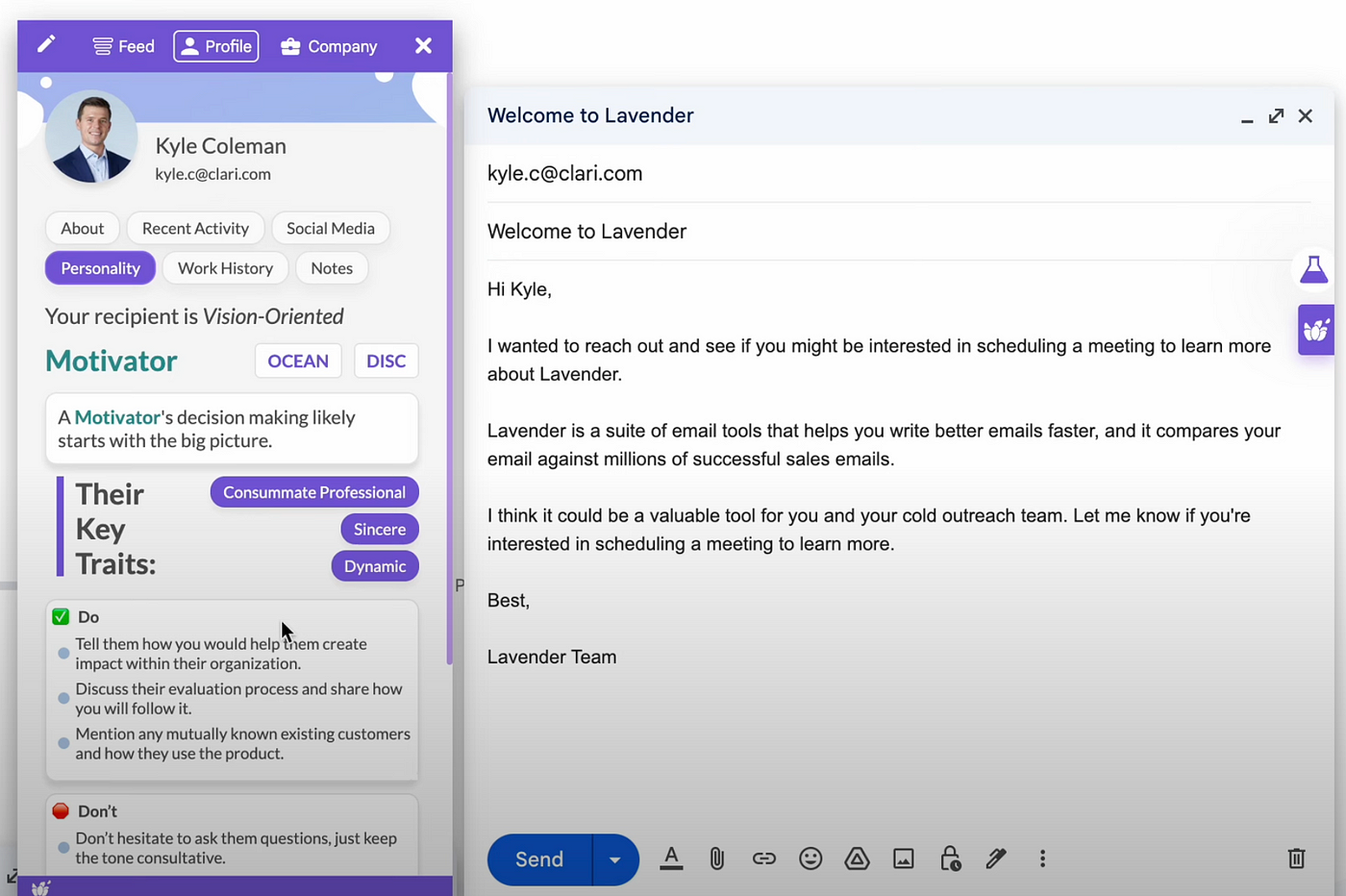The height and width of the screenshot is (896, 1346).
Task: Insert a link
Action: coord(764,859)
